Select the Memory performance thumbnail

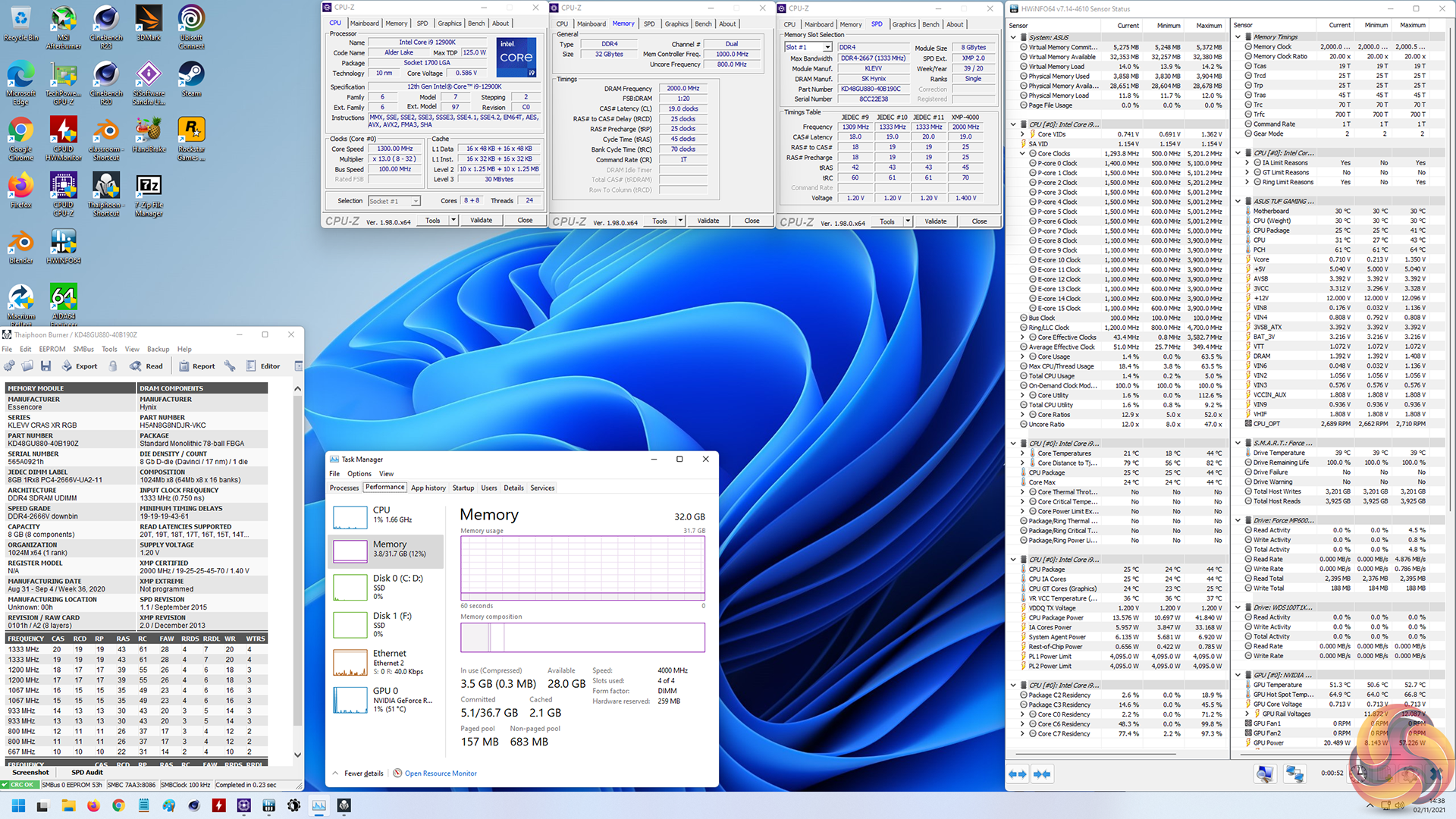pyautogui.click(x=350, y=550)
